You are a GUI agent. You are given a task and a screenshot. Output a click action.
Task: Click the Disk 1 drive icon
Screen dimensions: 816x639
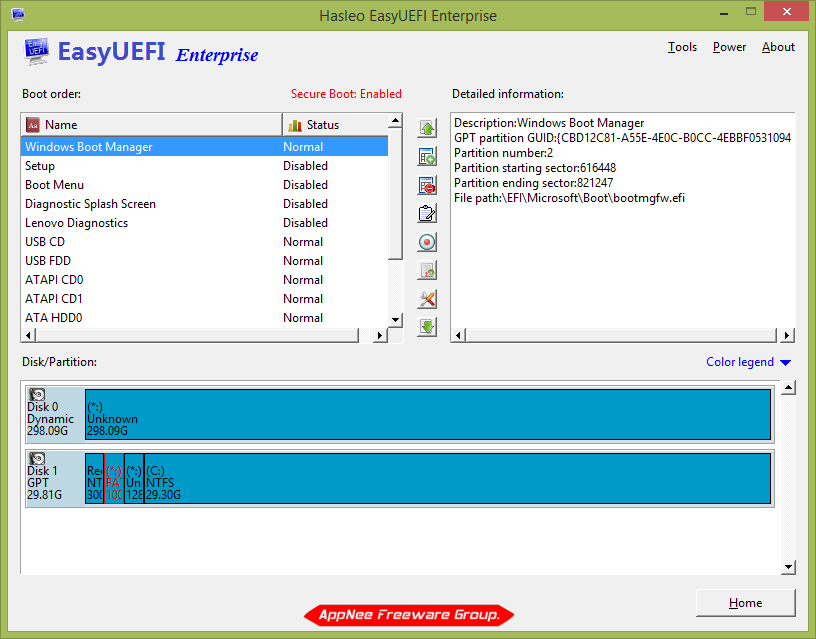(x=37, y=458)
